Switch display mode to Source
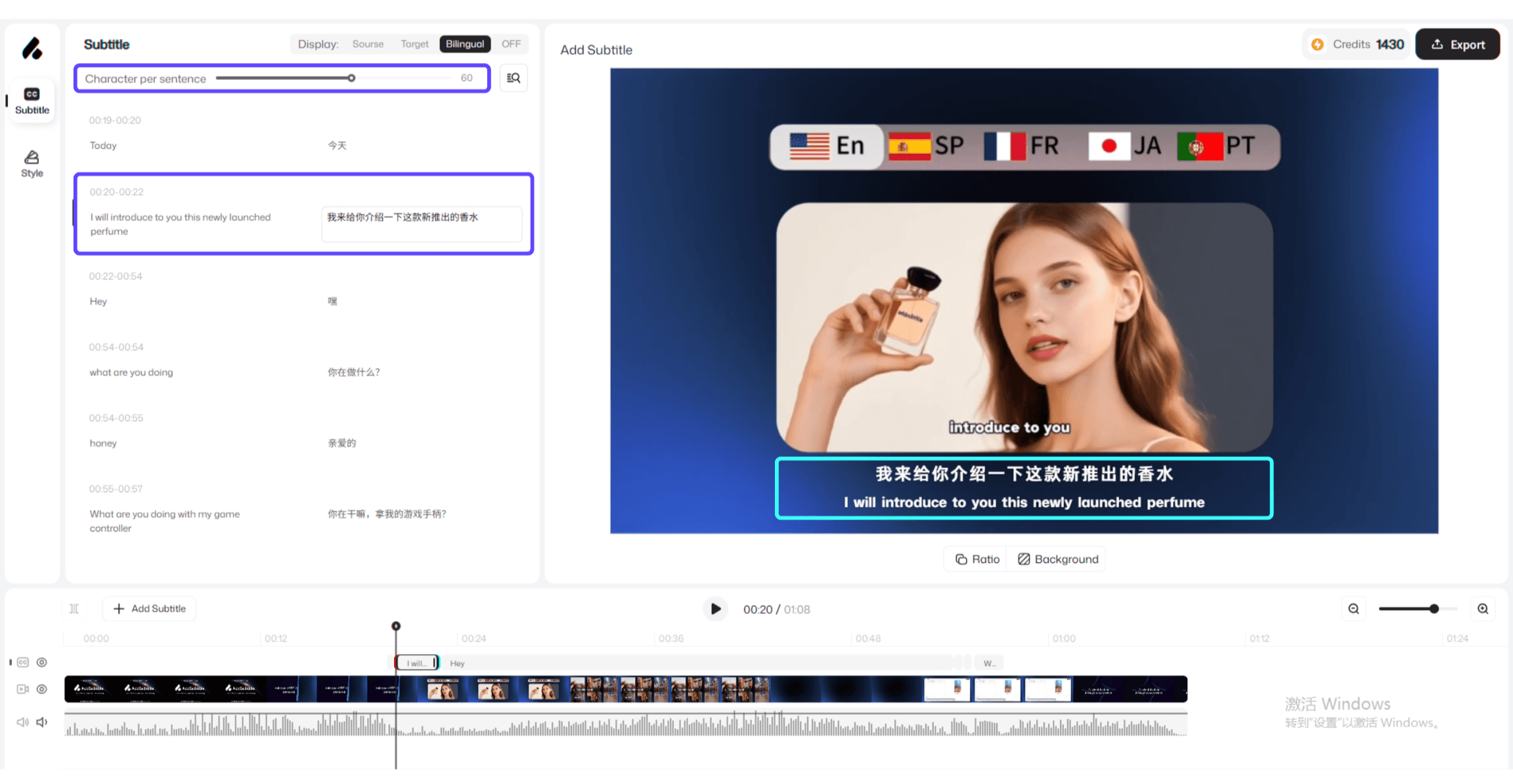The image size is (1513, 784). coord(368,44)
